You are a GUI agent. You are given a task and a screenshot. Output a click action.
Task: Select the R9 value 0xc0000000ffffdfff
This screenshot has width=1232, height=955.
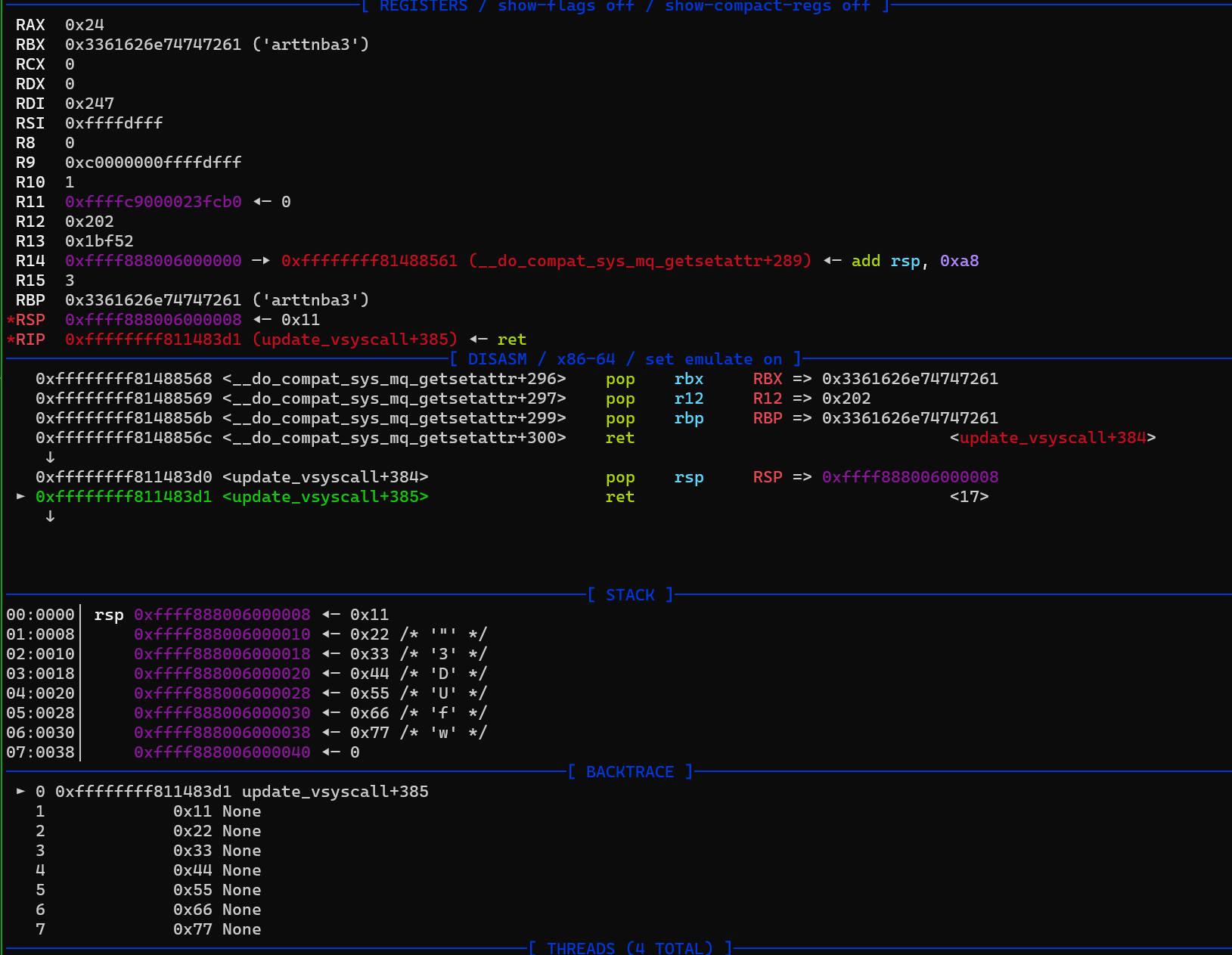[153, 163]
